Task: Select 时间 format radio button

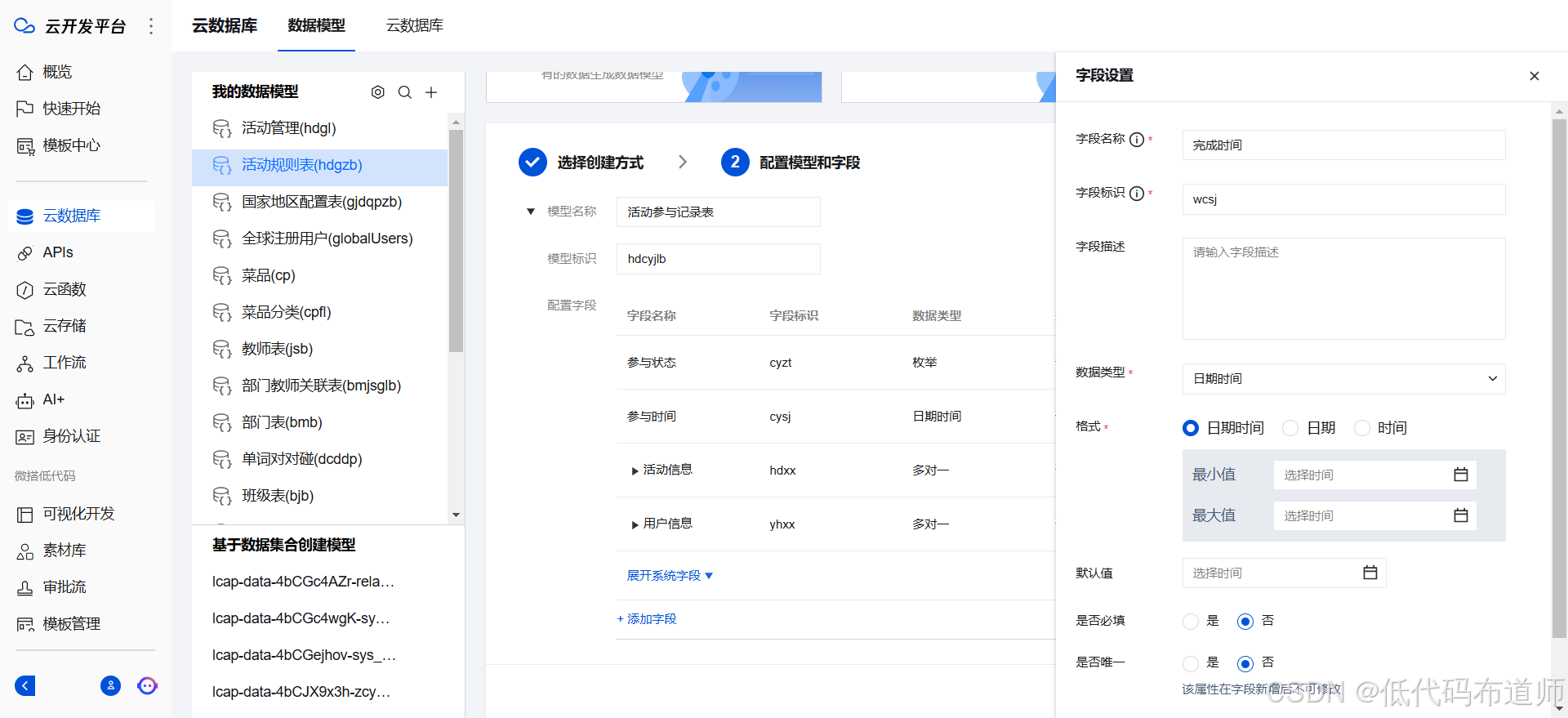Action: coord(1362,428)
